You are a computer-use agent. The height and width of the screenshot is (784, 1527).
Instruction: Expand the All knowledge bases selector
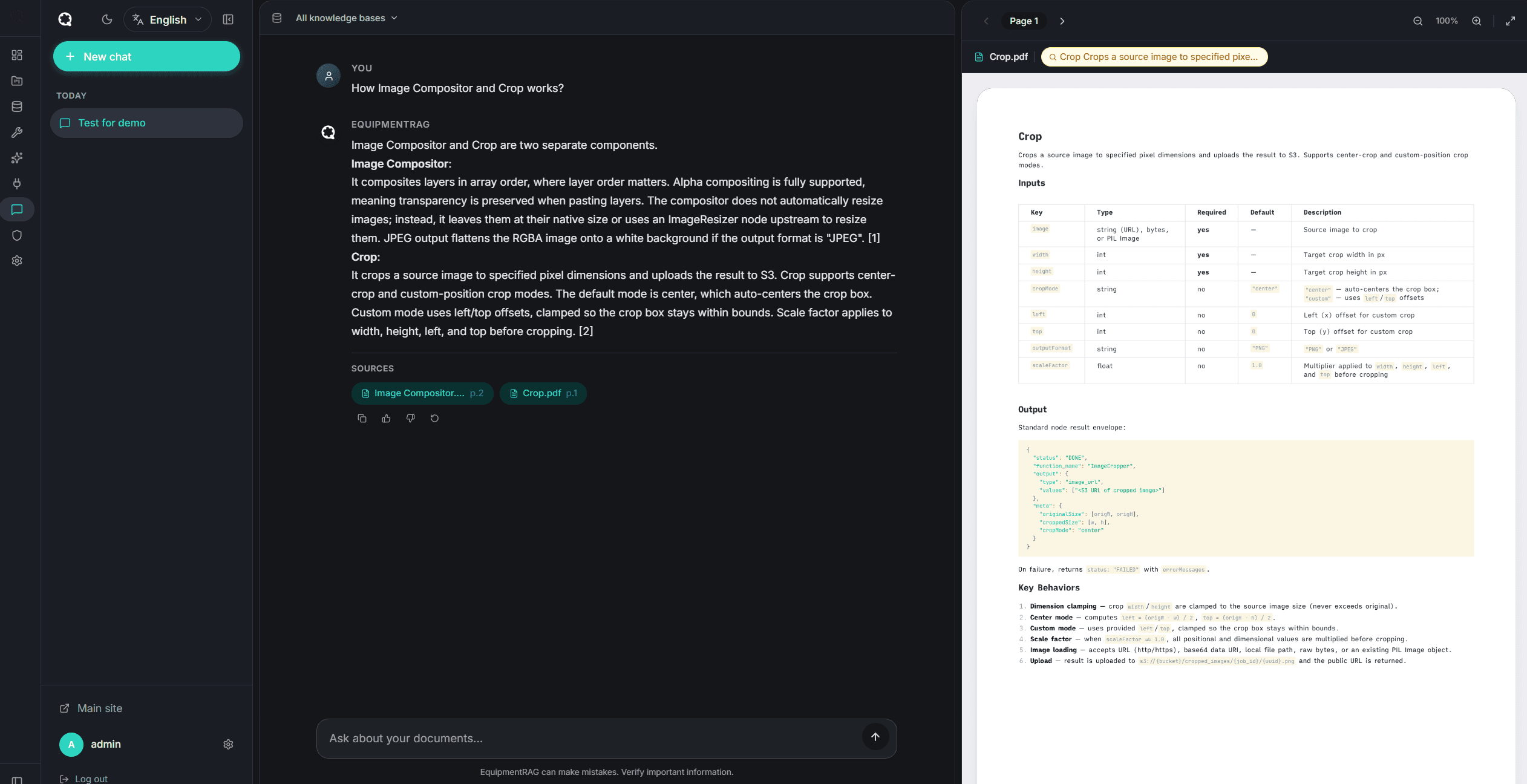tap(345, 18)
